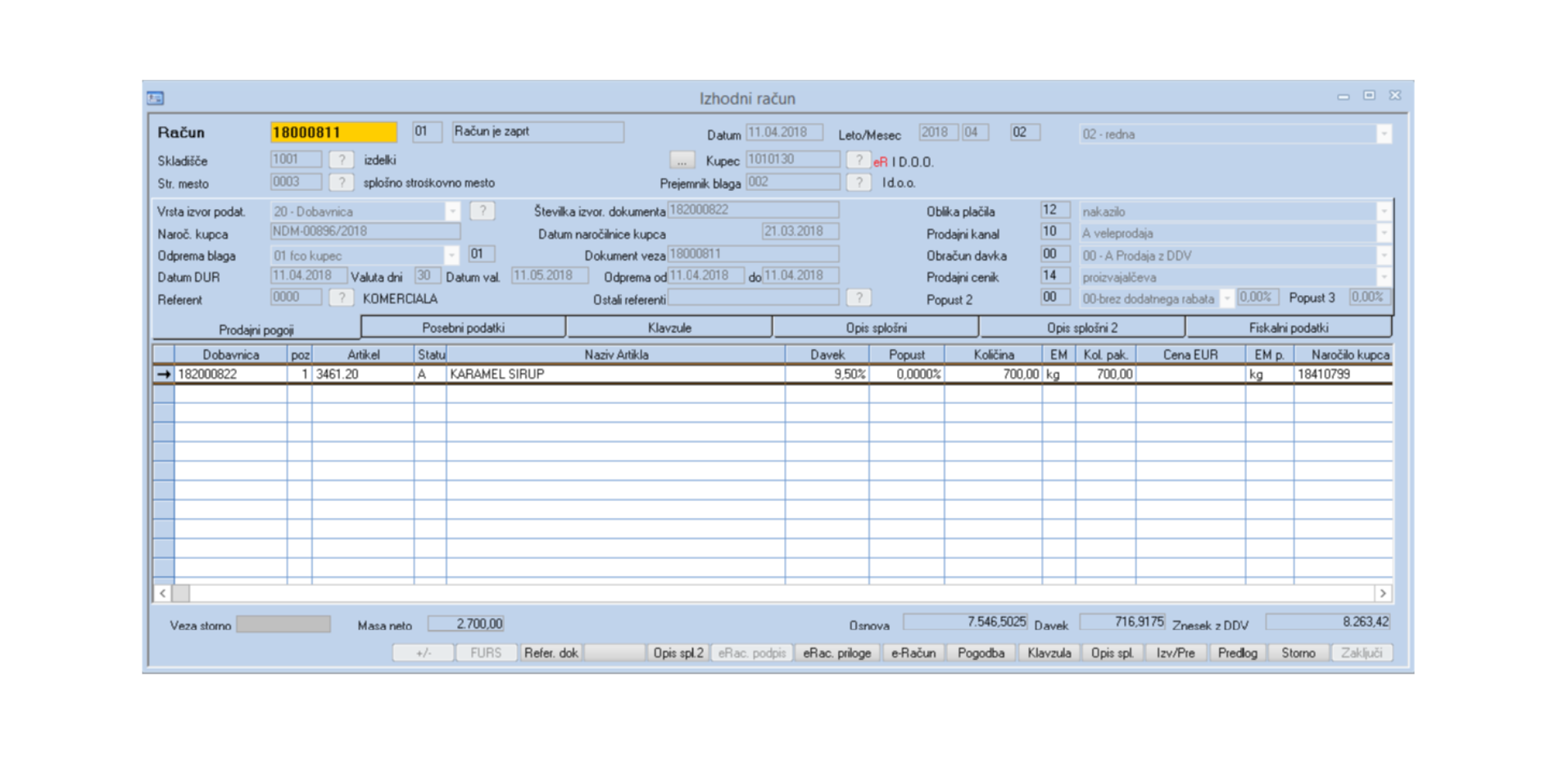Click the Račun number field 18000811
Screen dimensions: 1568x759
click(x=333, y=132)
